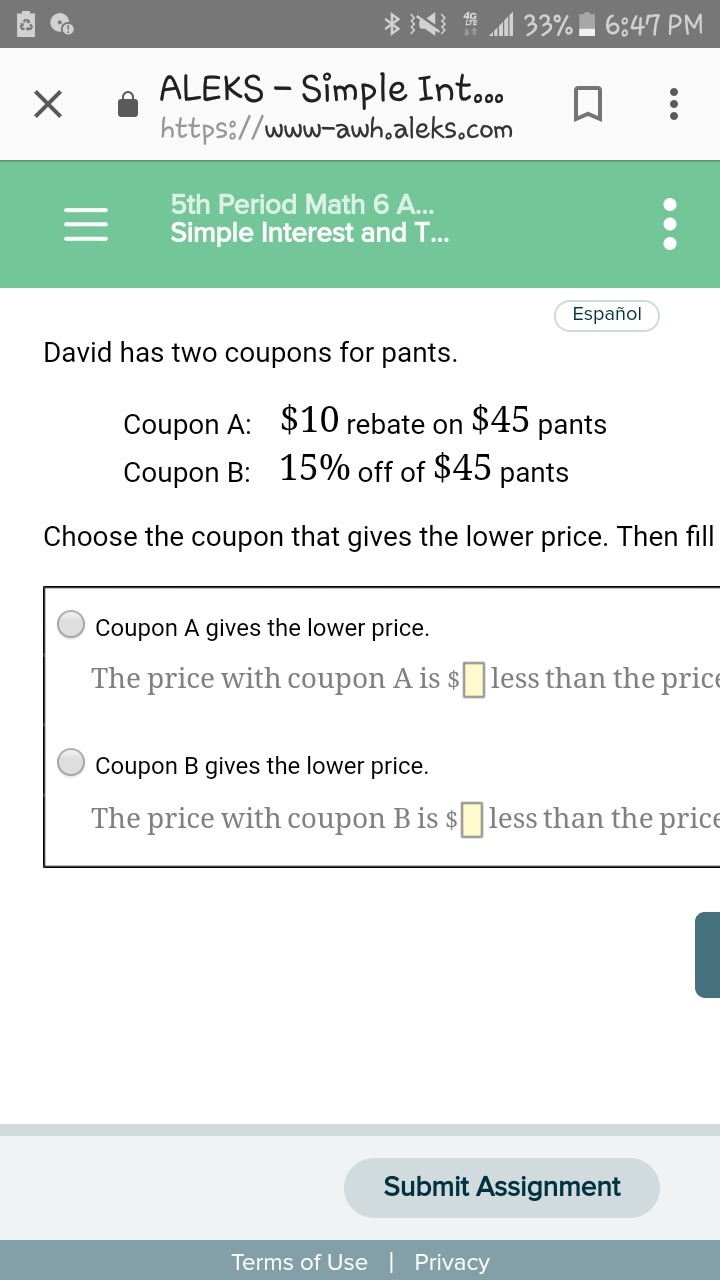
Task: Tap the ALEKS page URL address text
Action: pyautogui.click(x=337, y=130)
